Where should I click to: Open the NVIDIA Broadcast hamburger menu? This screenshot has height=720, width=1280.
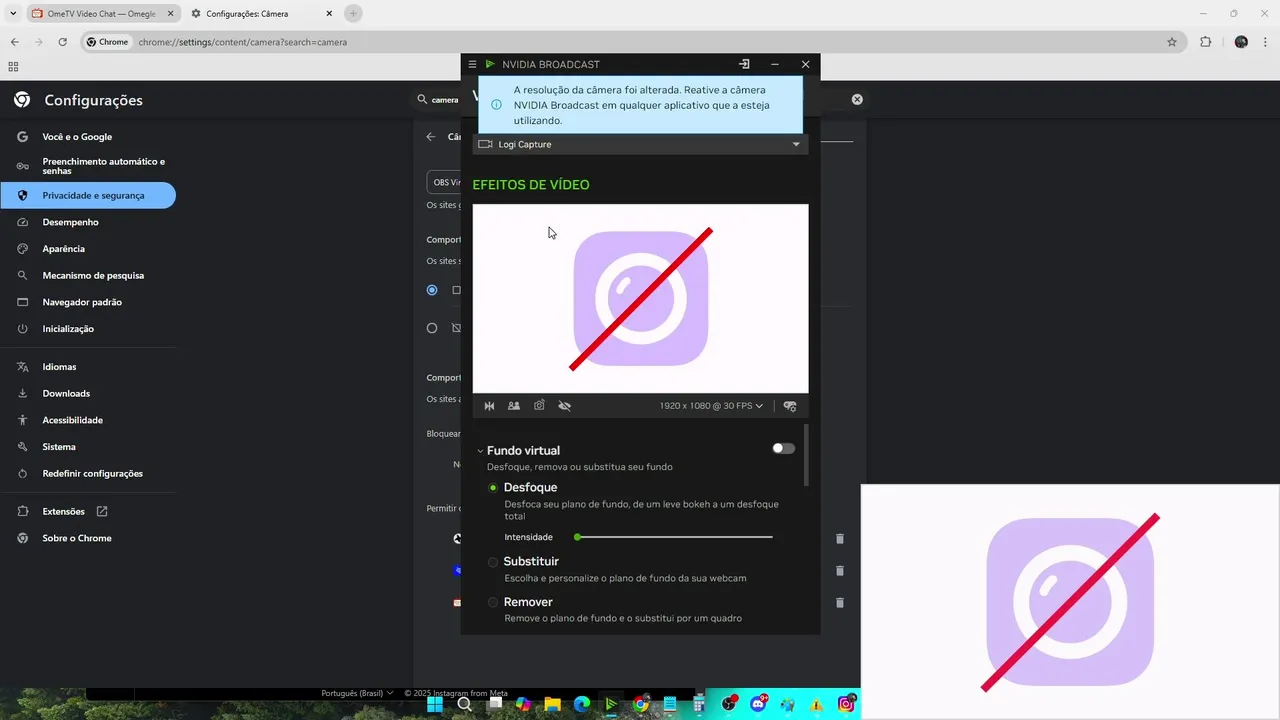point(473,64)
